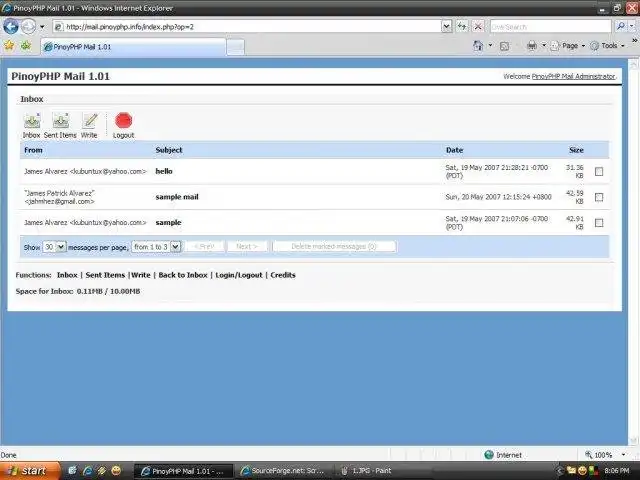Expand recent pages arrow beside Forward
The height and width of the screenshot is (480, 640).
(42, 27)
